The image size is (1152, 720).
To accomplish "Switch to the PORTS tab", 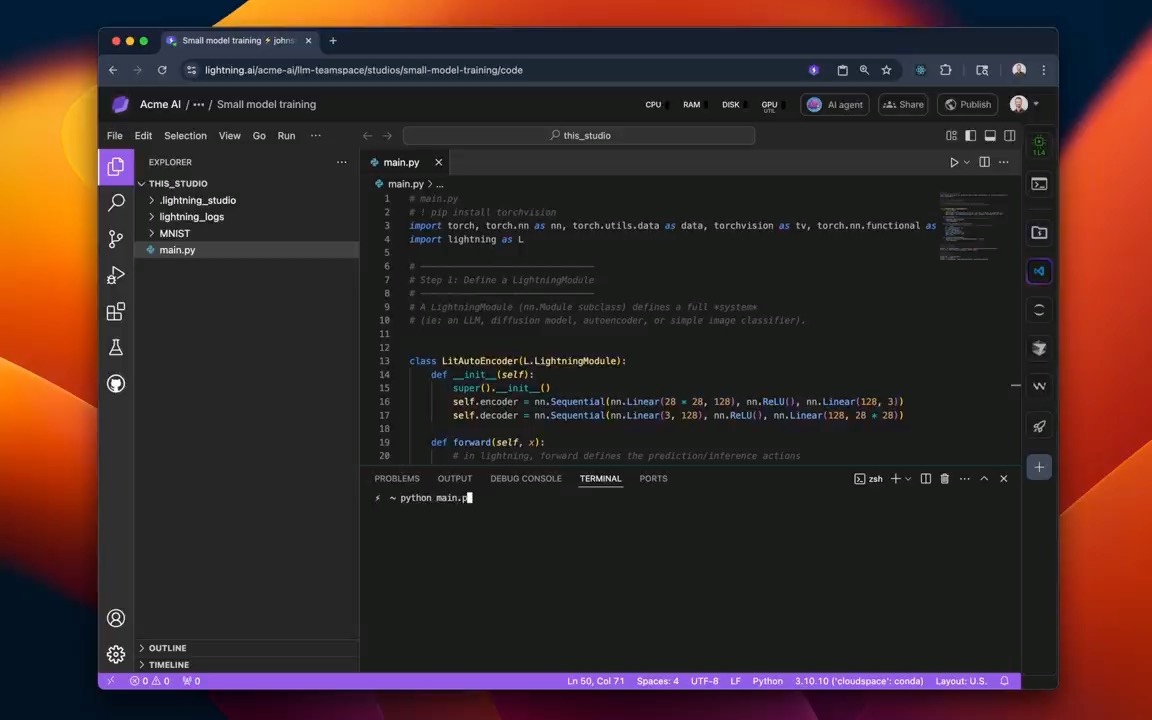I will coord(653,478).
